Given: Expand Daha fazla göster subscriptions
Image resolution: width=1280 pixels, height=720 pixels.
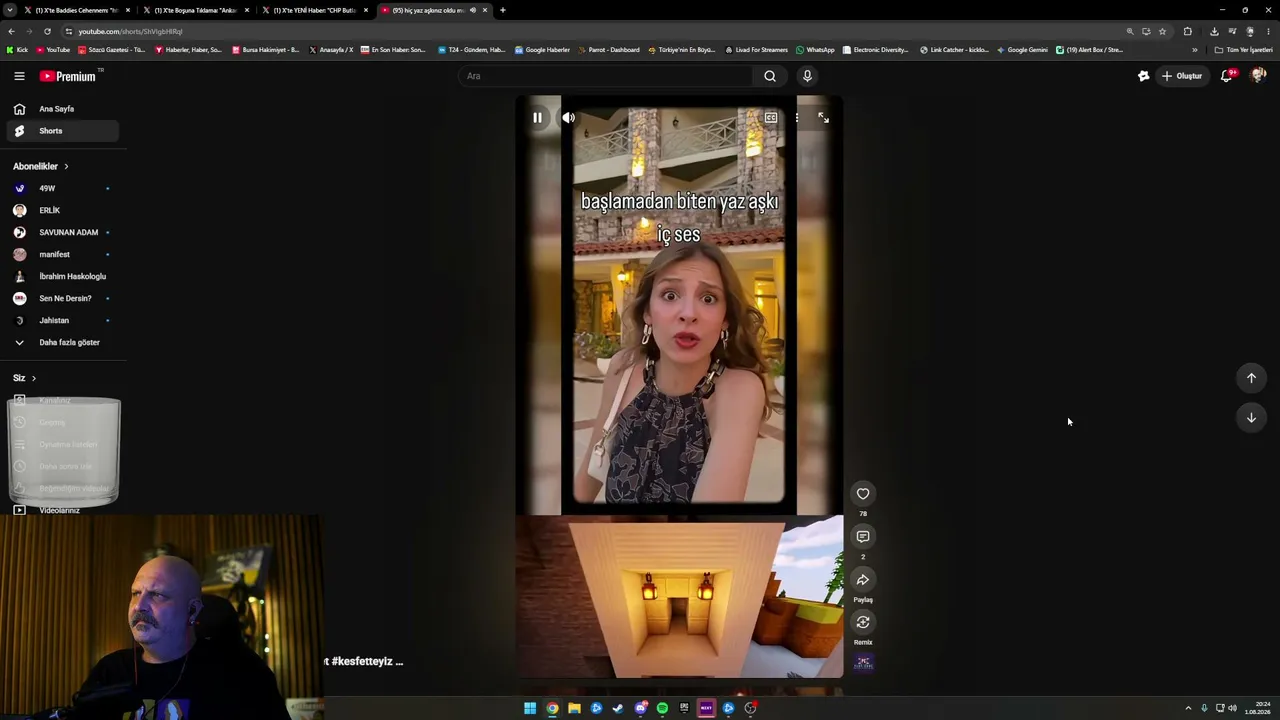Looking at the screenshot, I should [x=63, y=342].
